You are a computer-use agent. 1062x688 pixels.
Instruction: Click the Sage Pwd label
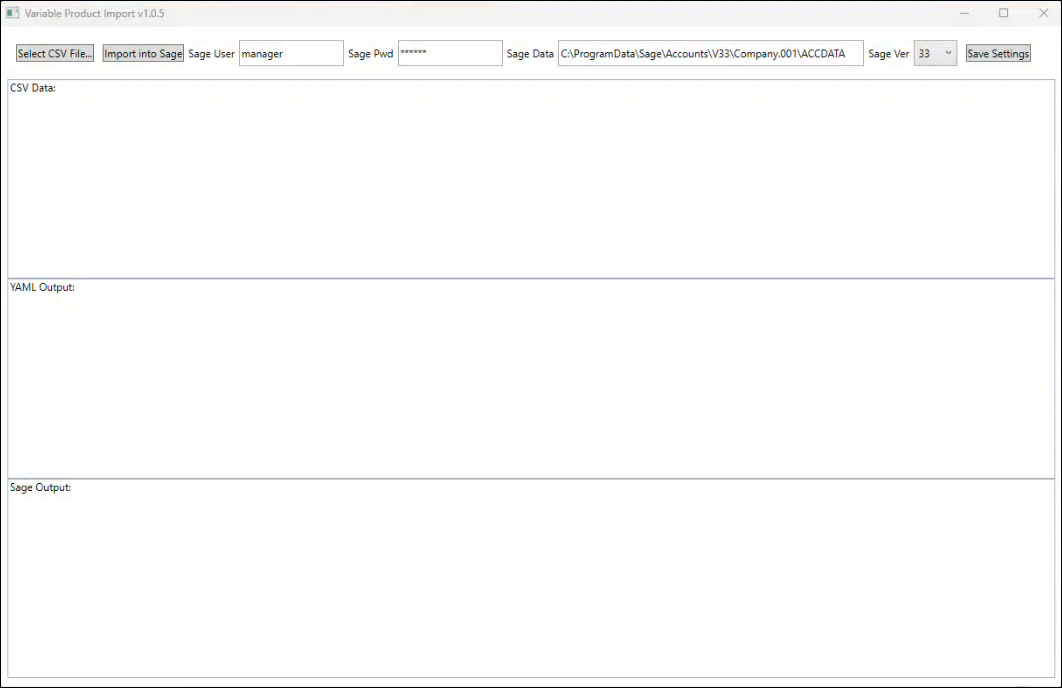[x=370, y=54]
